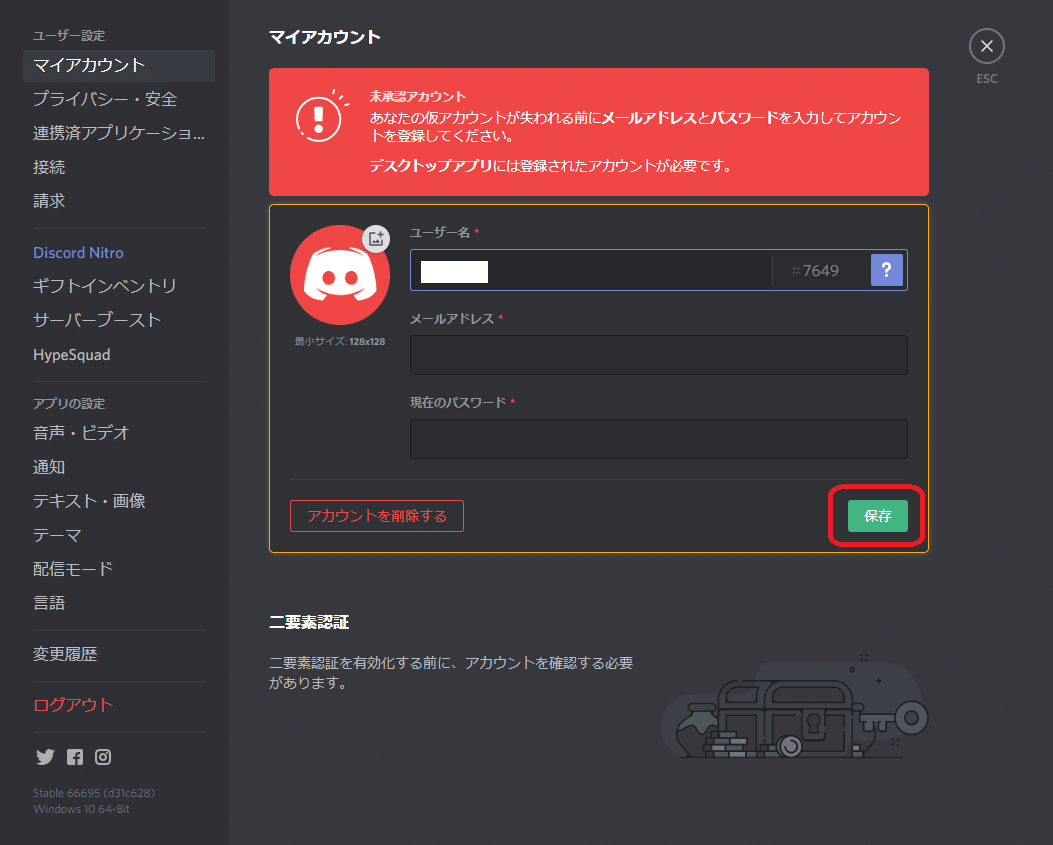This screenshot has width=1053, height=845.
Task: Open the Twitter icon link
Action: coord(45,757)
